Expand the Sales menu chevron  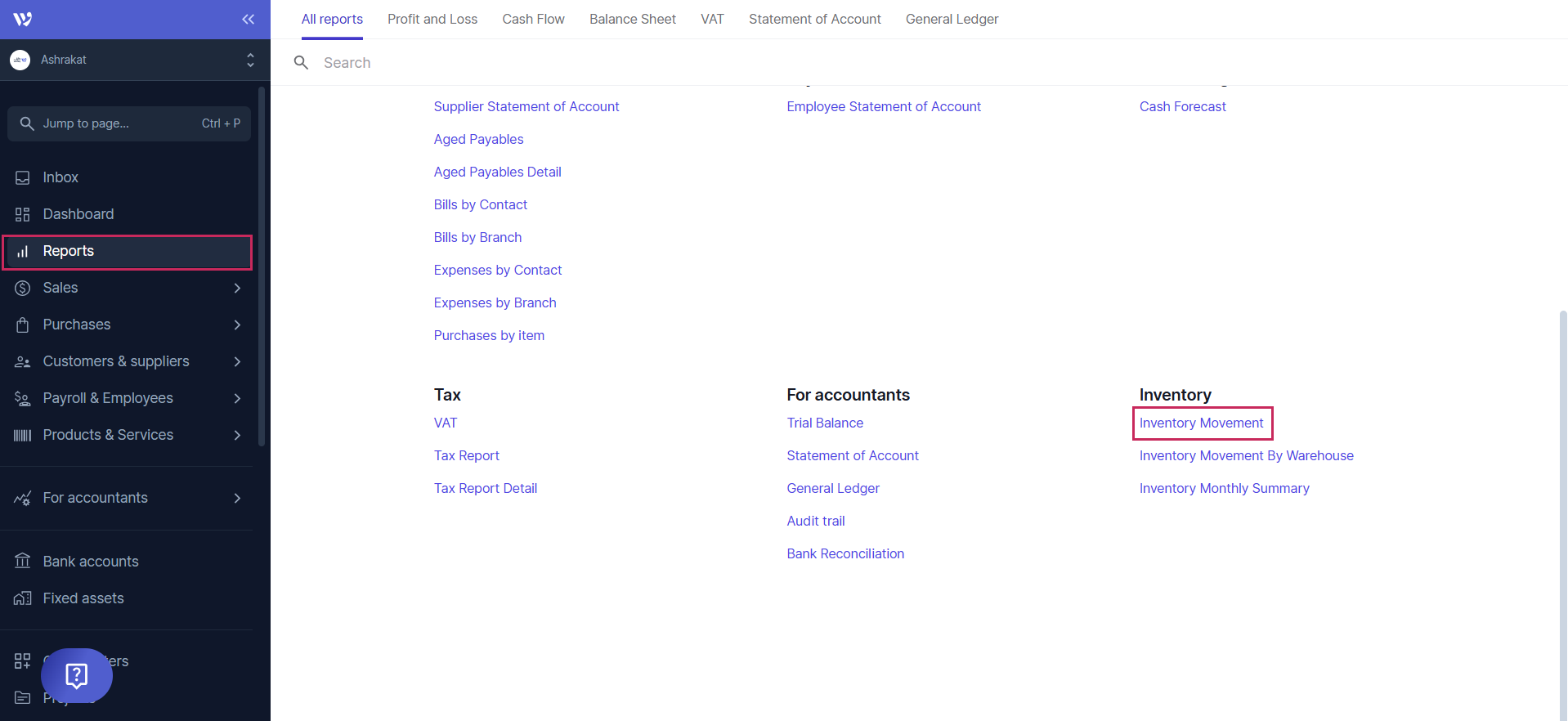237,288
